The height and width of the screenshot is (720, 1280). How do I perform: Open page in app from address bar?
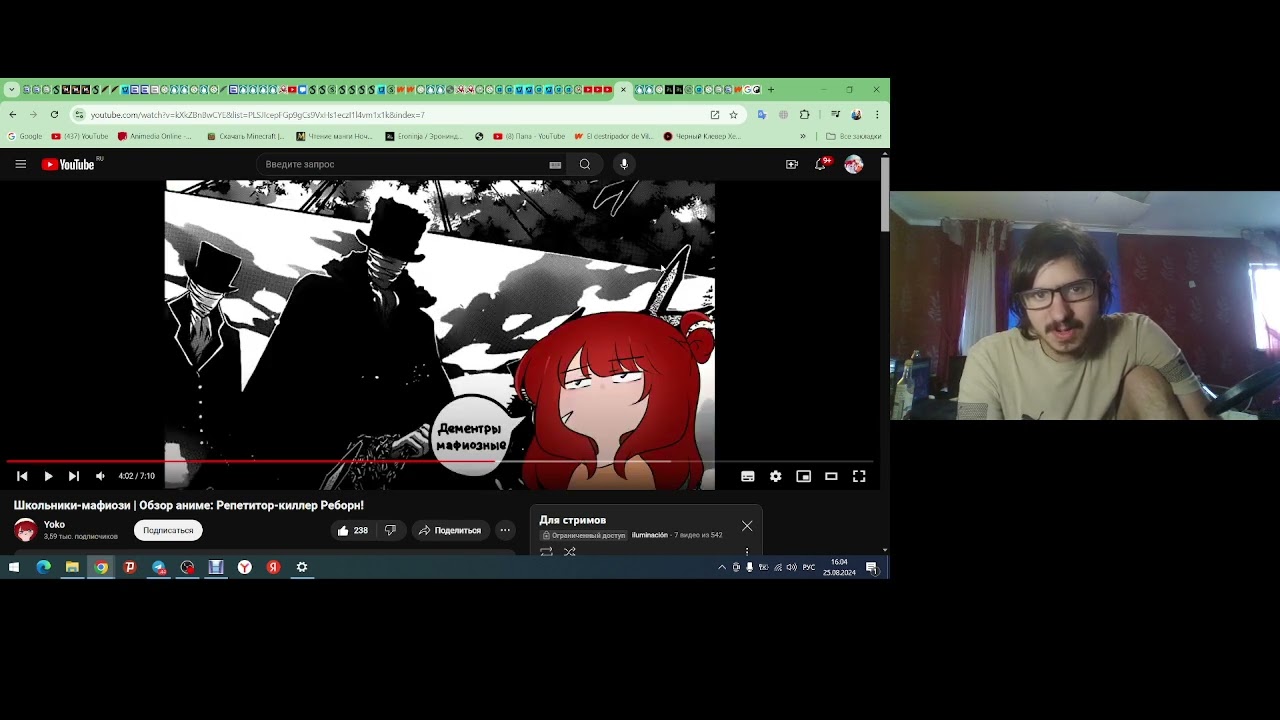pos(715,115)
